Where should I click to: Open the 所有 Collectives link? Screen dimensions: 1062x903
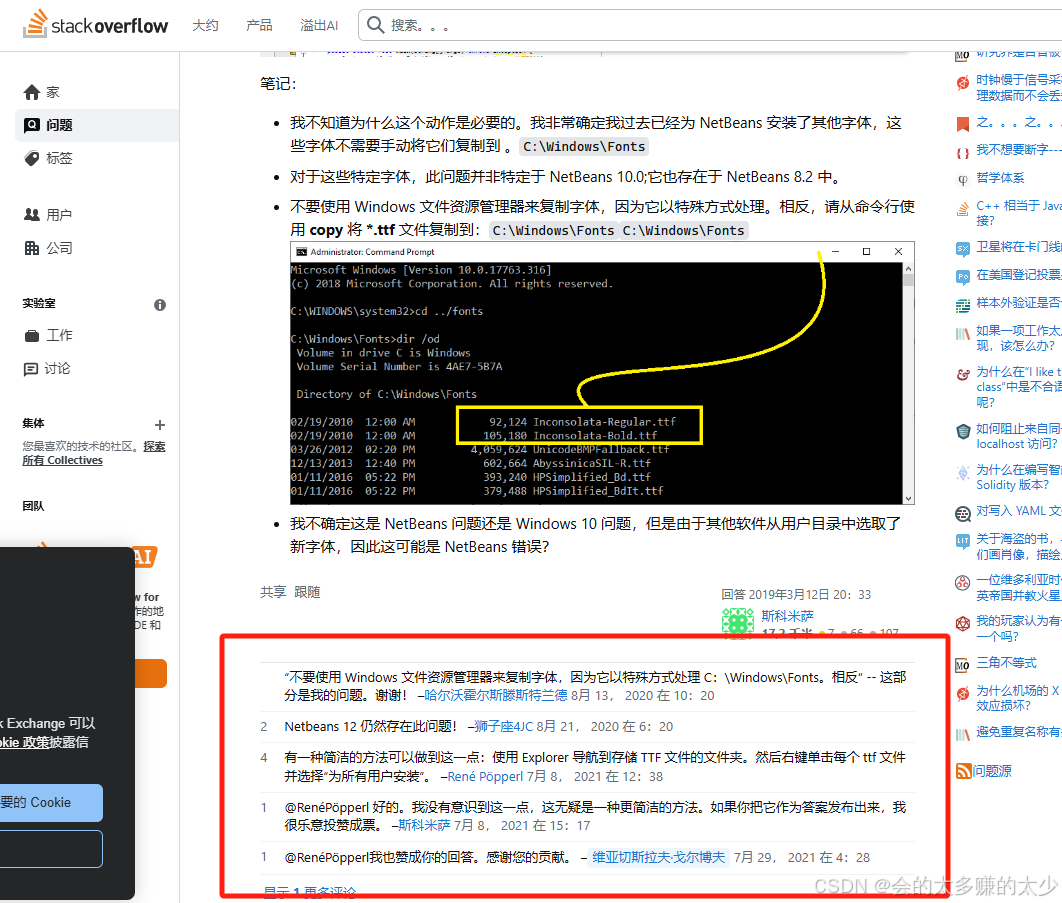(x=62, y=461)
